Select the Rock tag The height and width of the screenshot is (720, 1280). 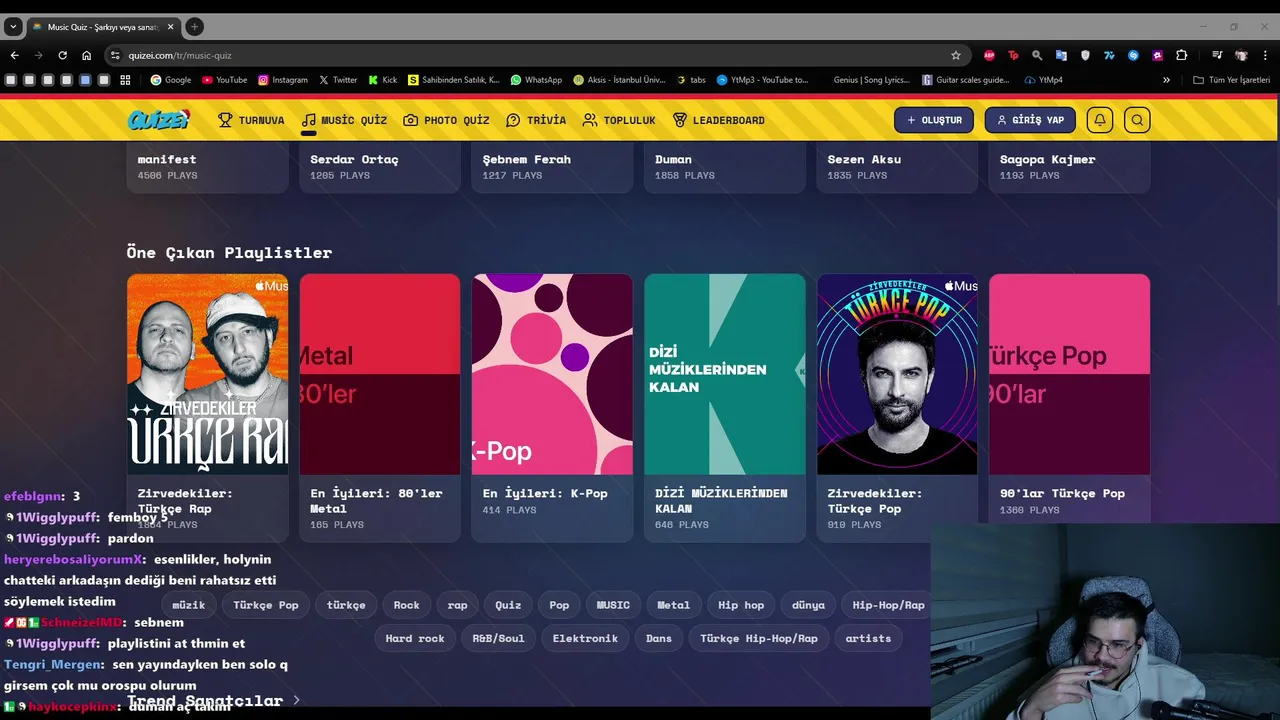(x=407, y=605)
